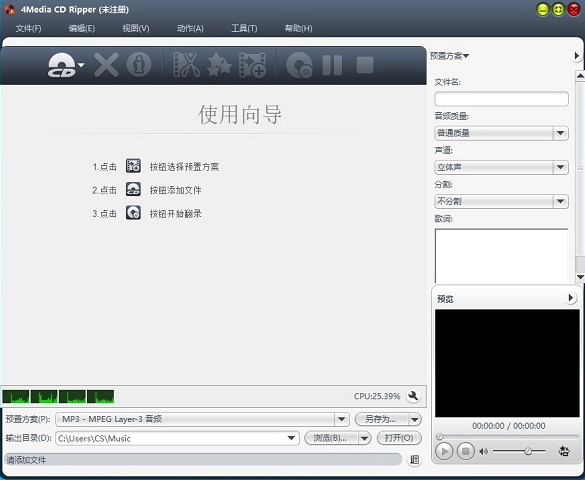Image resolution: width=585 pixels, height=480 pixels.
Task: Open the 动作(A) menu
Action: 190,28
